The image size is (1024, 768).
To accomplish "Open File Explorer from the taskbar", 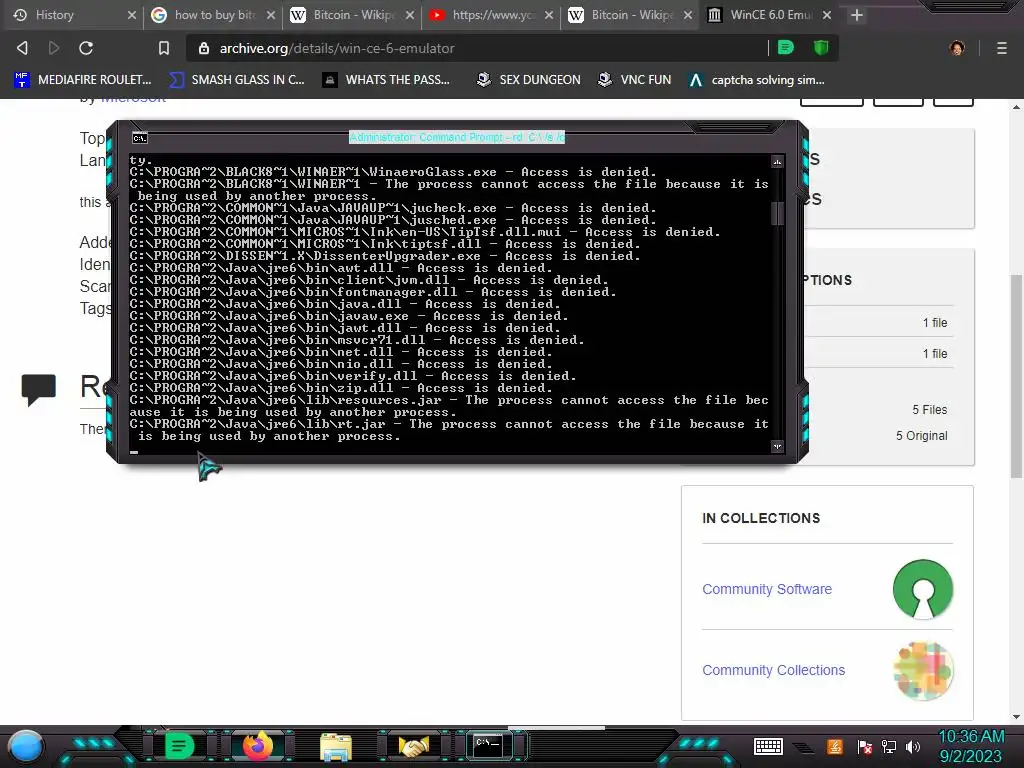I will [x=336, y=747].
